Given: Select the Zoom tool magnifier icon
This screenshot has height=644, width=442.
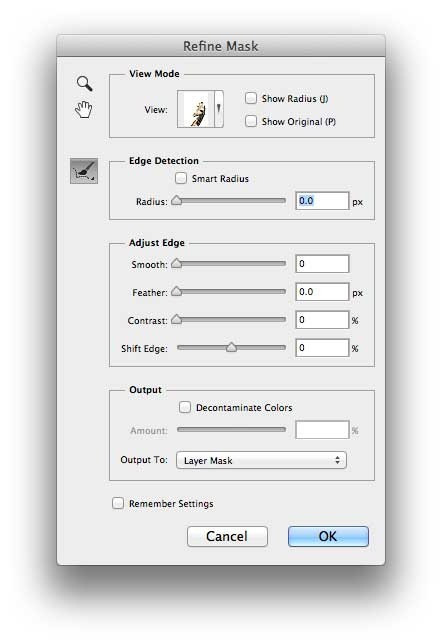Looking at the screenshot, I should click(x=85, y=83).
